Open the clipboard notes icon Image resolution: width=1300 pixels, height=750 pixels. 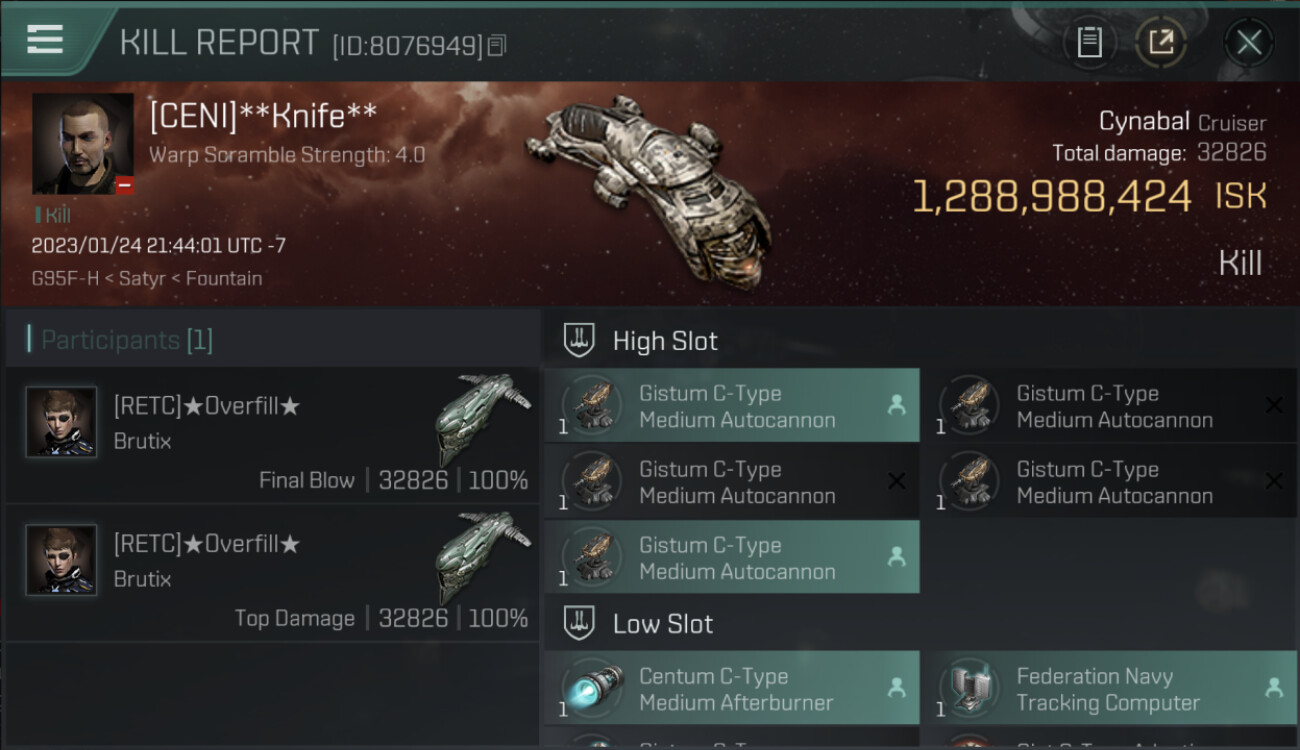click(x=1089, y=42)
